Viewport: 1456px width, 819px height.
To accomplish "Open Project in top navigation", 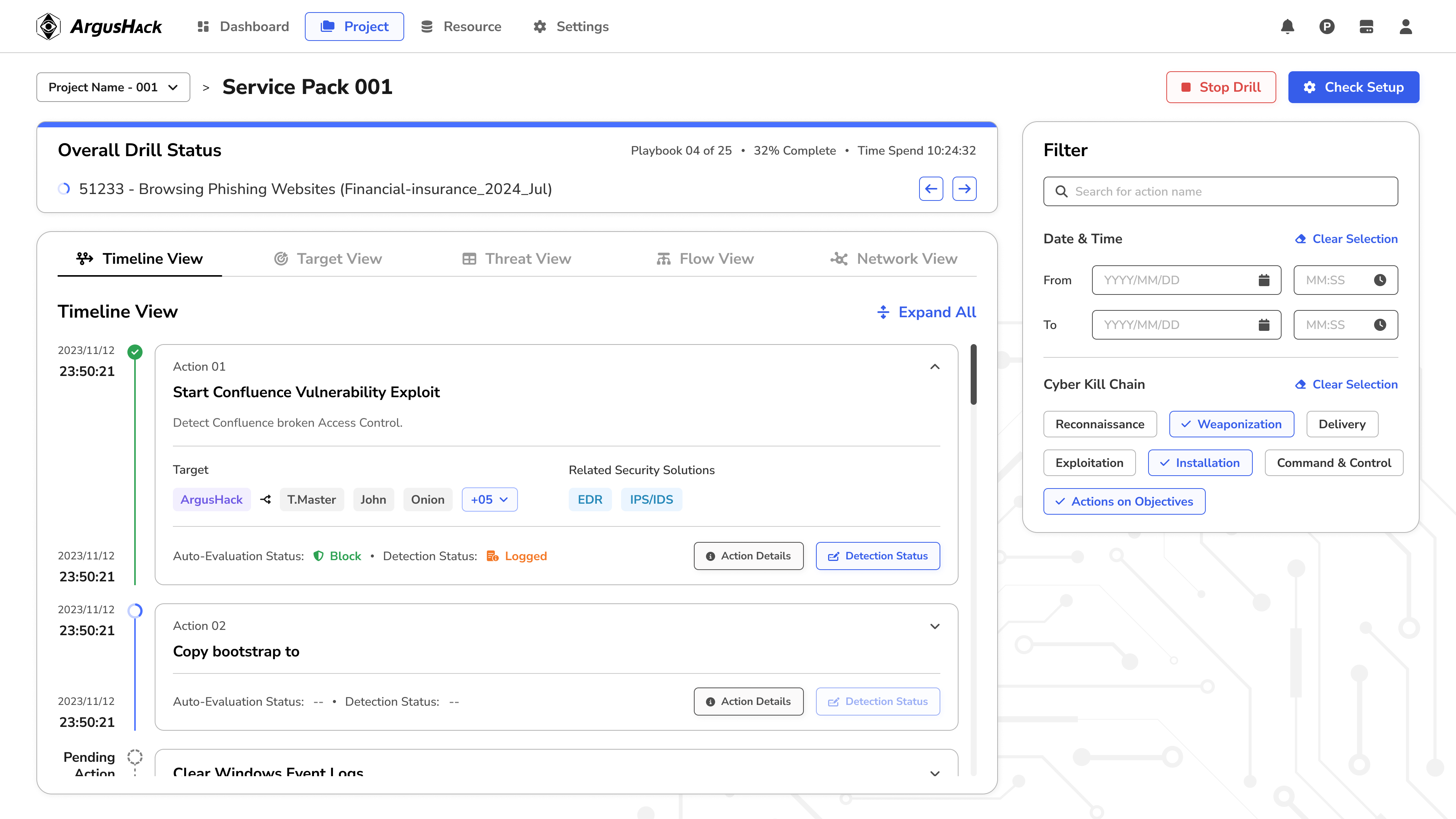I will pyautogui.click(x=355, y=27).
